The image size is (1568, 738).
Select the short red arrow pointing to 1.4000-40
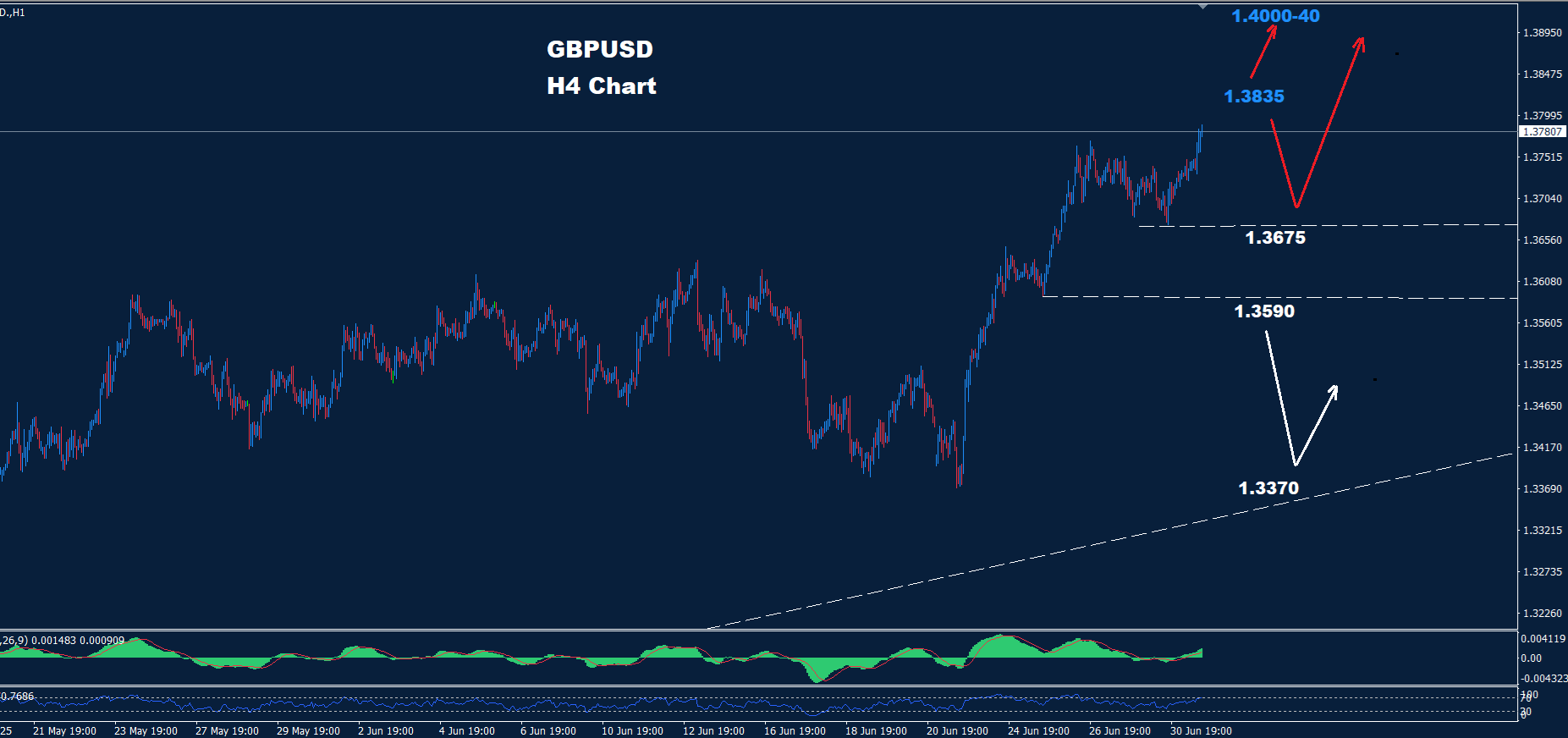pos(1263,52)
